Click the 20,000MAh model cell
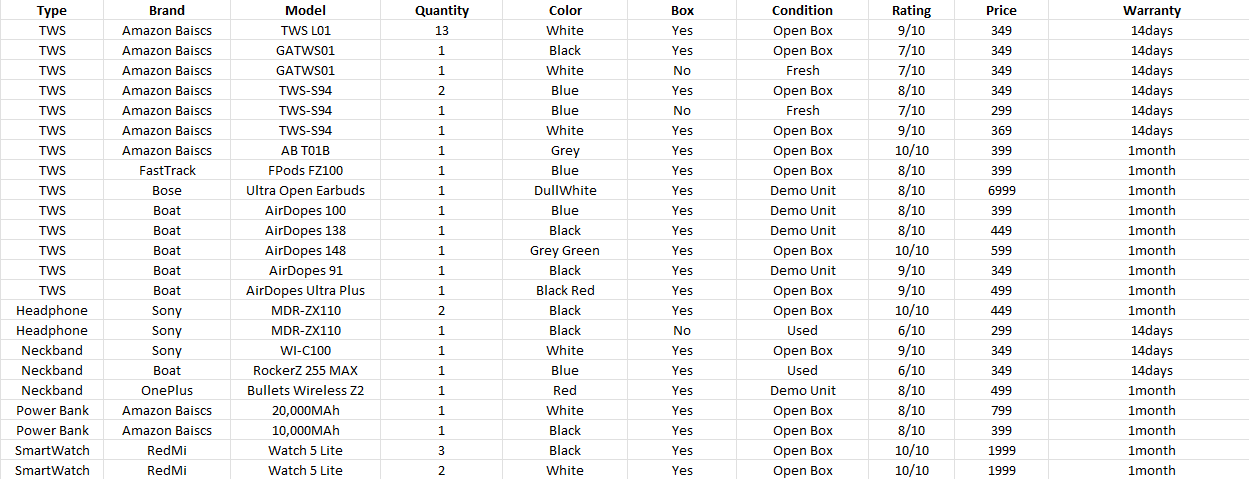The height and width of the screenshot is (479, 1249). (x=305, y=411)
